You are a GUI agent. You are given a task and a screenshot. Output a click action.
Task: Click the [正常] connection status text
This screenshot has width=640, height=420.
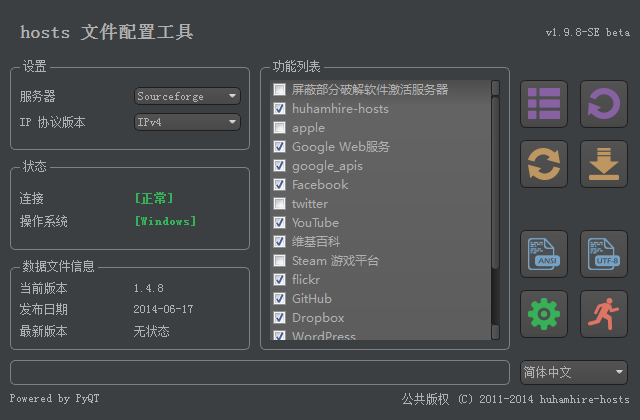[154, 198]
